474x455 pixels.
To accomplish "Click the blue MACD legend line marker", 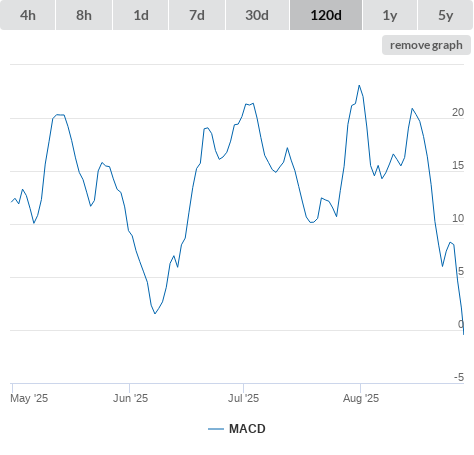I will tap(216, 429).
